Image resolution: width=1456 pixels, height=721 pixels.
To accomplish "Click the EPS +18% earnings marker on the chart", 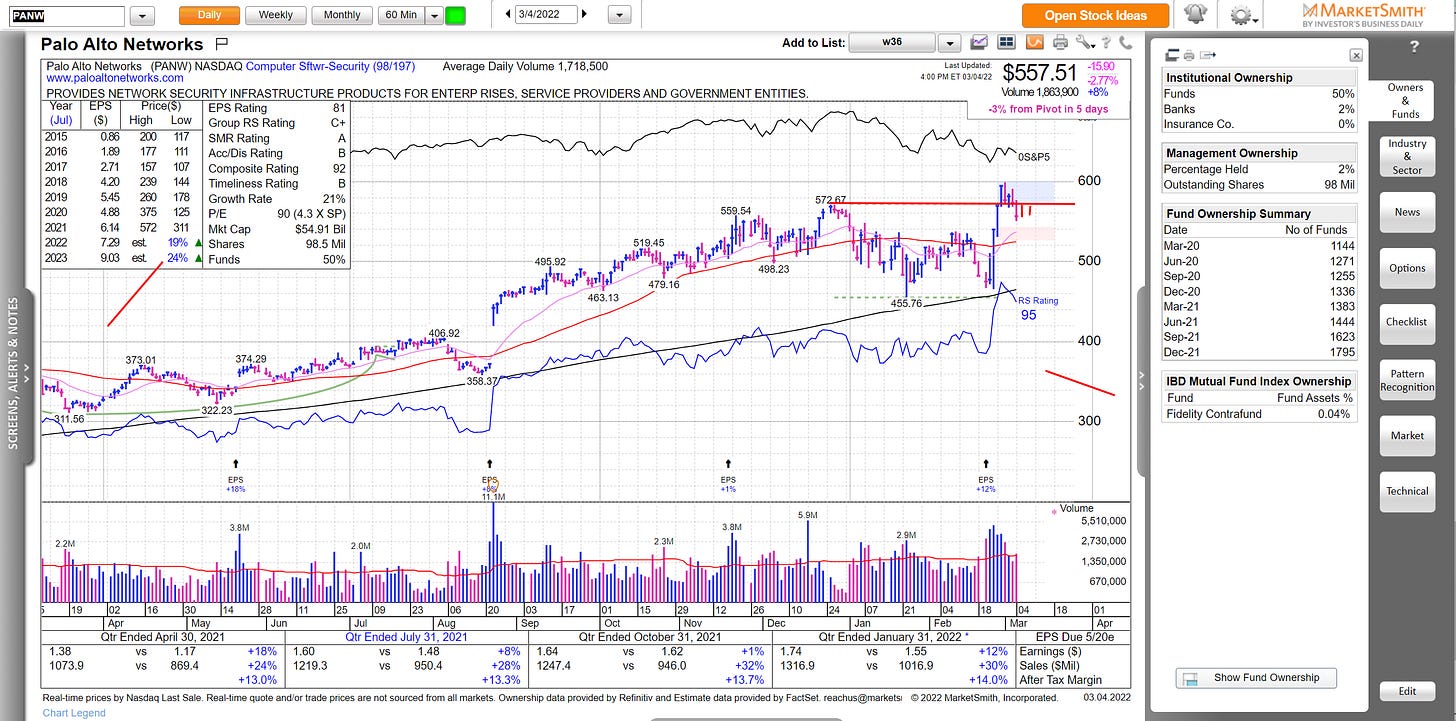I will (x=236, y=476).
